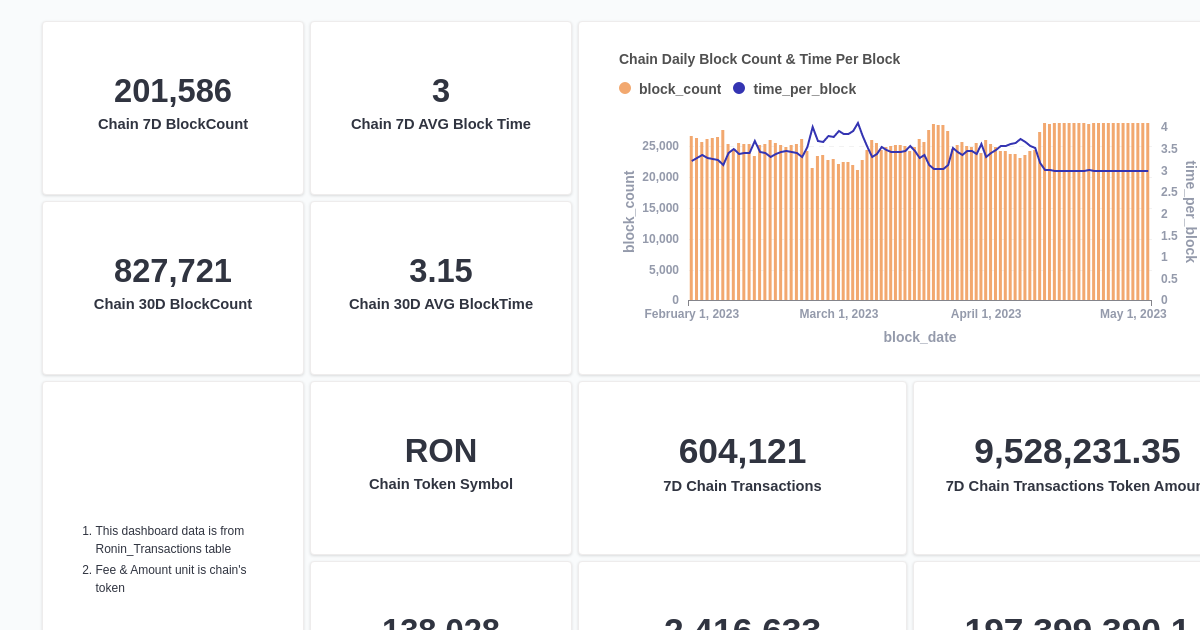
Task: Click the RON Chain Token Symbol card
Action: click(441, 467)
